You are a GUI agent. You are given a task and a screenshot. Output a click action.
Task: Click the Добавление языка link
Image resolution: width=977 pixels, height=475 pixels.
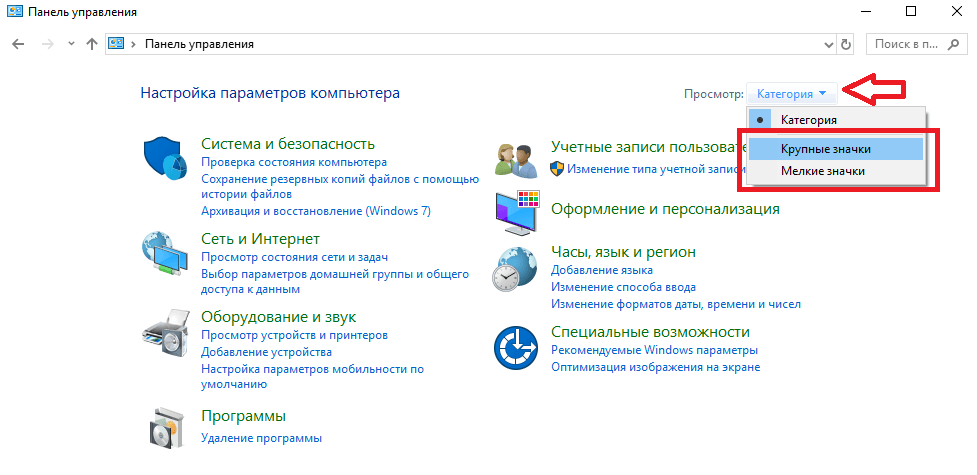click(x=601, y=270)
